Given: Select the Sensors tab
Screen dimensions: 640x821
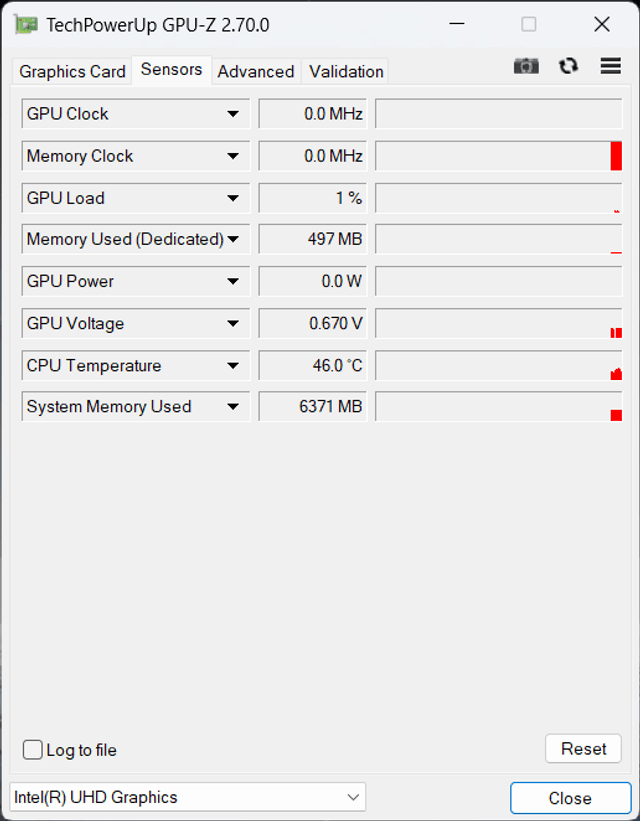Looking at the screenshot, I should pos(171,70).
